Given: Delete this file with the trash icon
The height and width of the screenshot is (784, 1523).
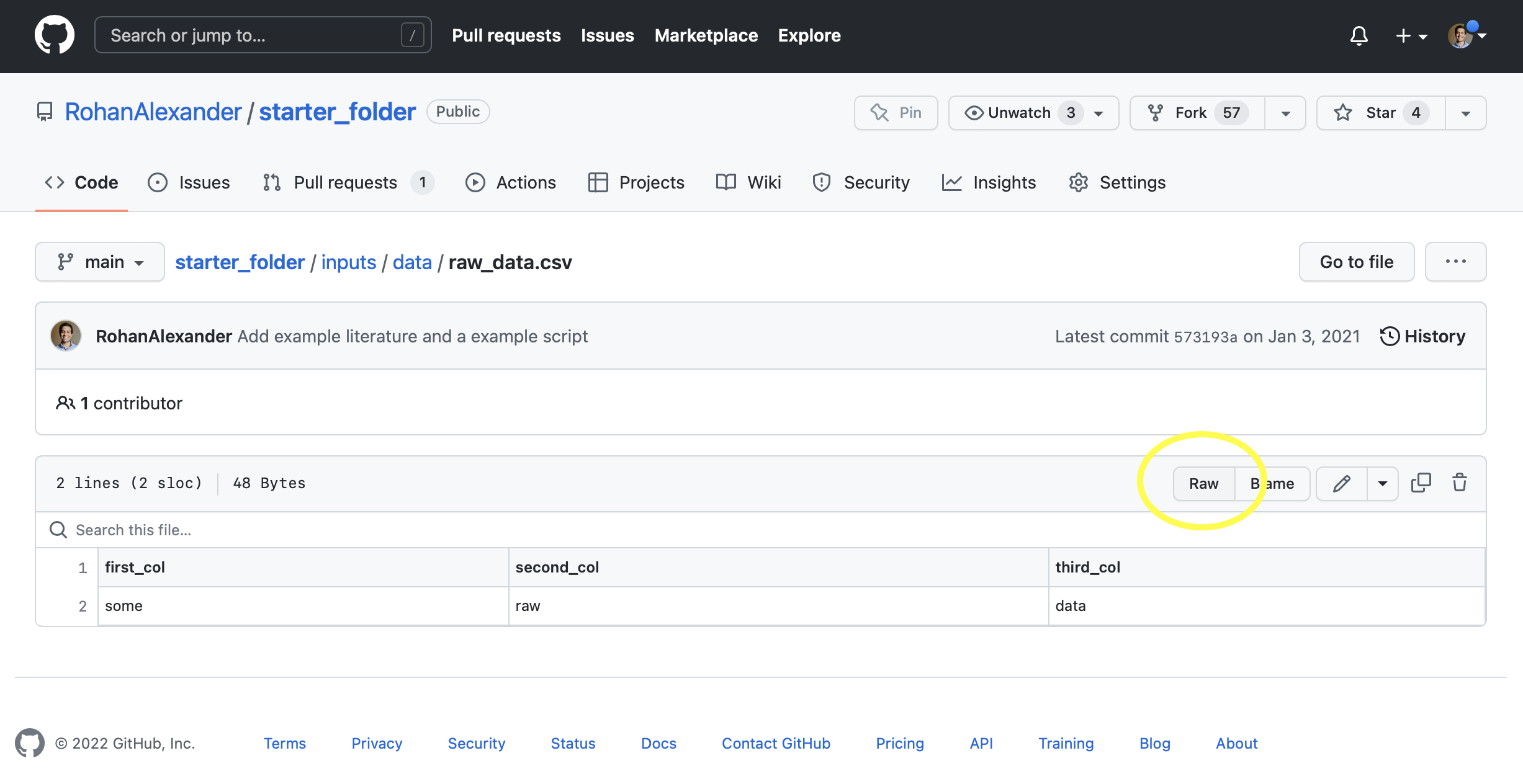Looking at the screenshot, I should [1460, 483].
